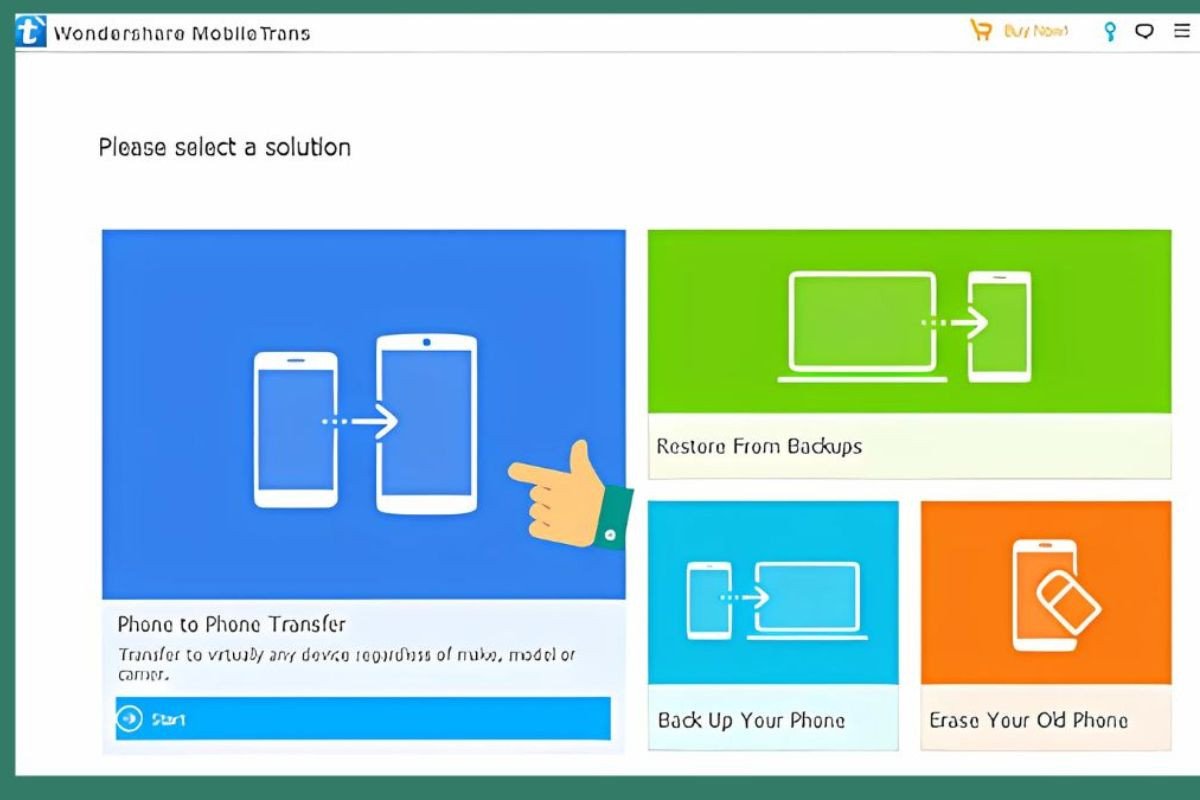Viewport: 1200px width, 800px height.
Task: Open registration via the key icon
Action: (x=1109, y=32)
